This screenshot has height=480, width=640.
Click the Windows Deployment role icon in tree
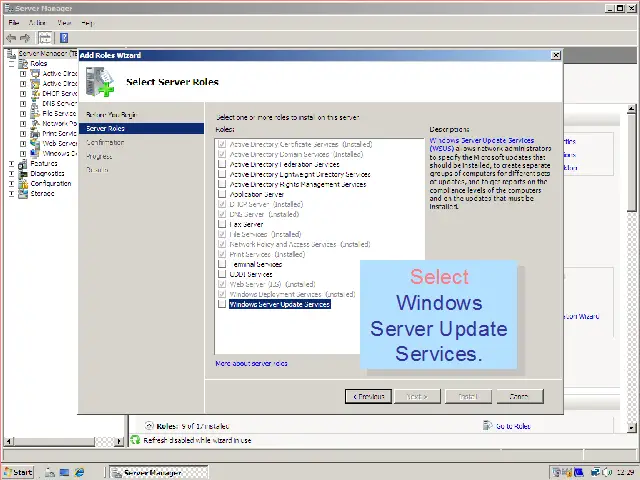pos(36,153)
